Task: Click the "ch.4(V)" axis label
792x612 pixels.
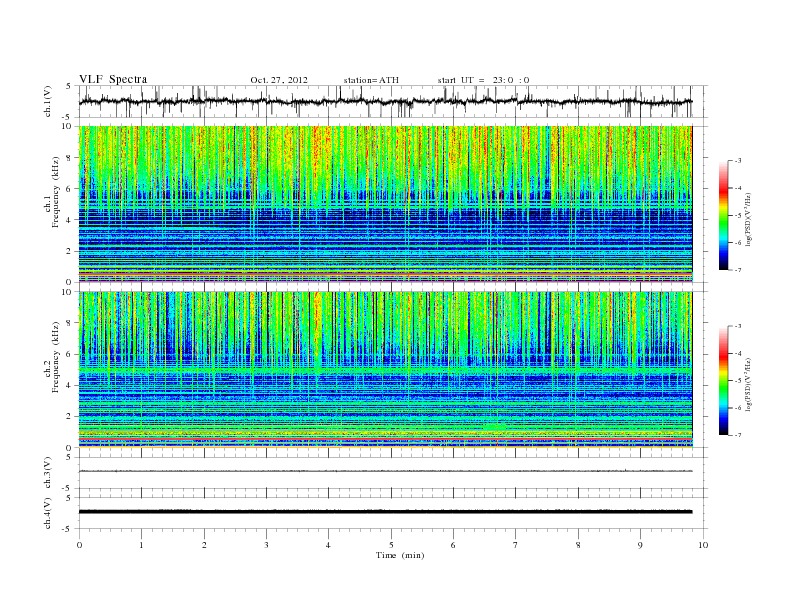Action: 47,513
